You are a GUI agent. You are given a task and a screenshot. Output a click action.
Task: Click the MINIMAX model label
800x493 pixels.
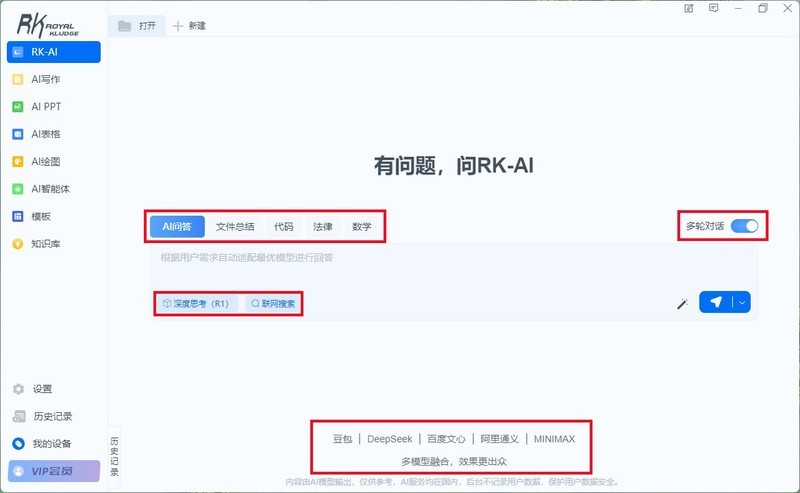point(554,439)
